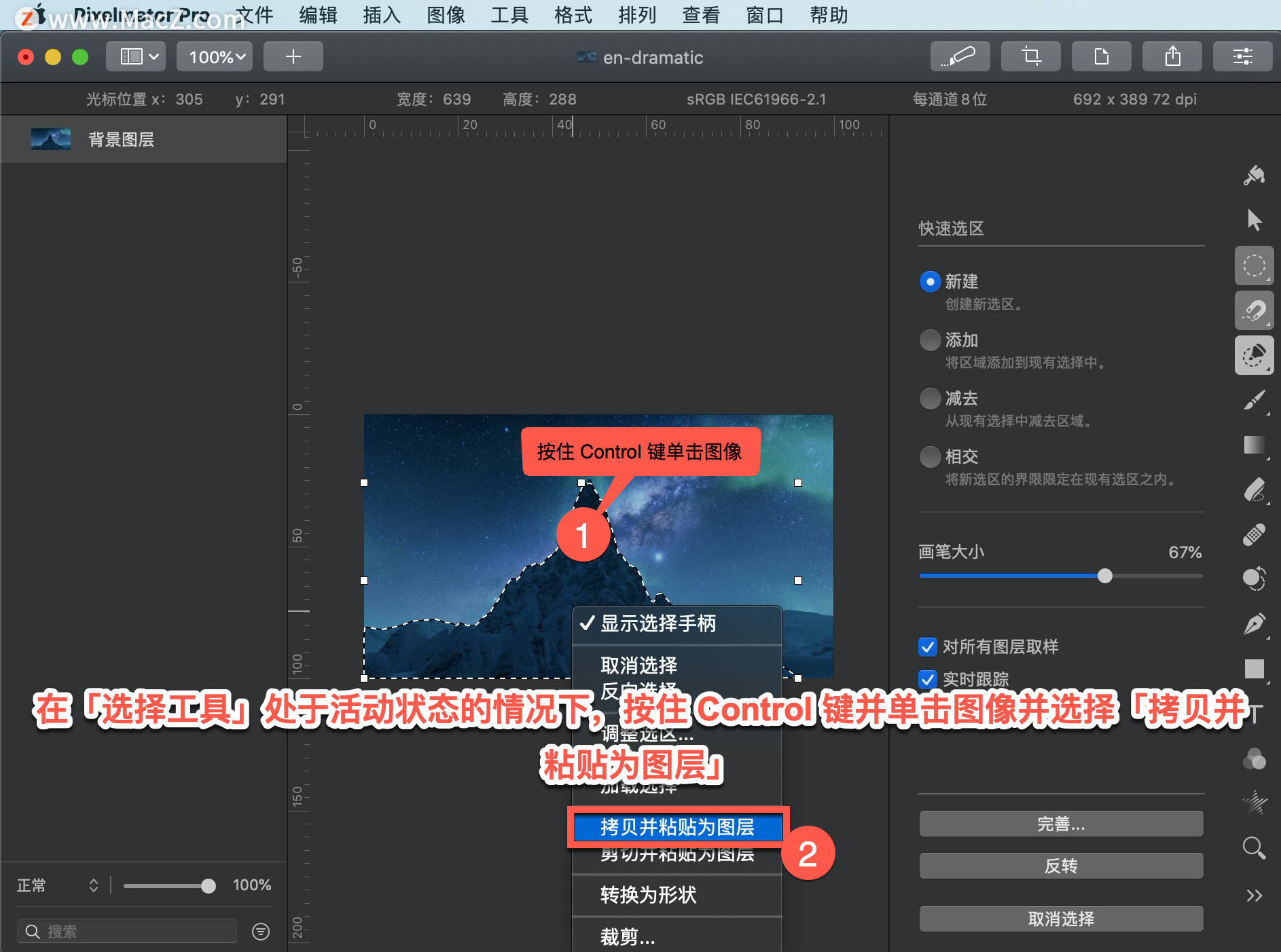The height and width of the screenshot is (952, 1281).
Task: Click the Share icon in the toolbar
Action: point(1172,56)
